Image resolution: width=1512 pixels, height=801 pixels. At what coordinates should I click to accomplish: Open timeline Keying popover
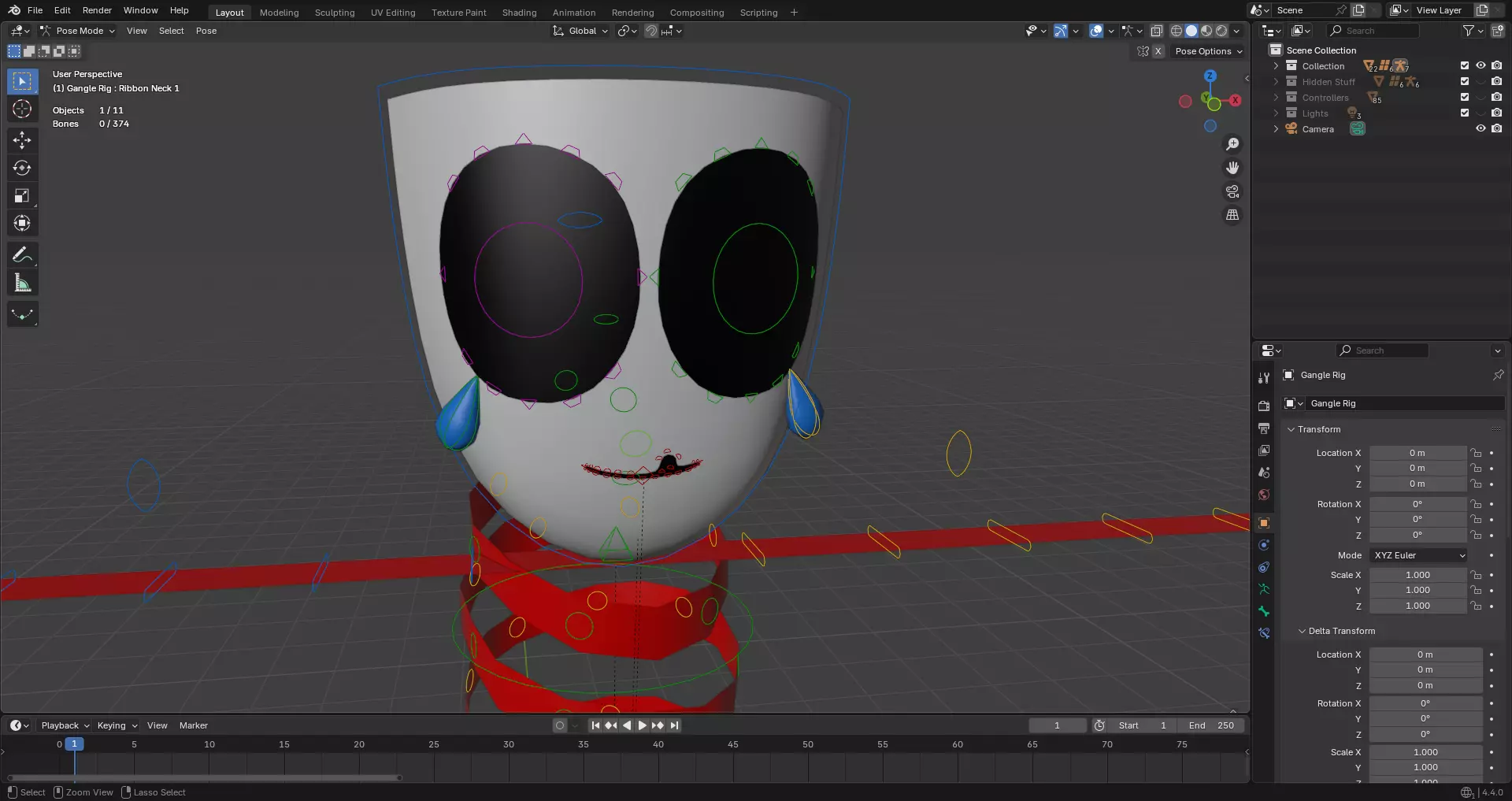click(117, 725)
